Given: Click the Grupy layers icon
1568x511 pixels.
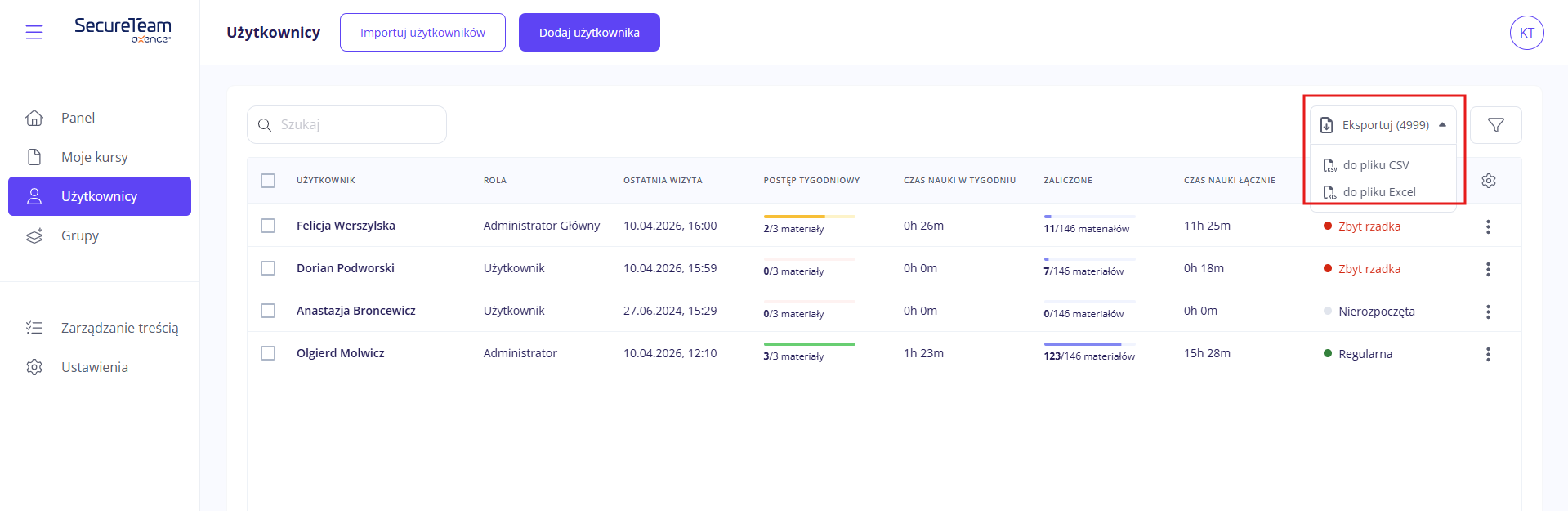Looking at the screenshot, I should (x=34, y=235).
